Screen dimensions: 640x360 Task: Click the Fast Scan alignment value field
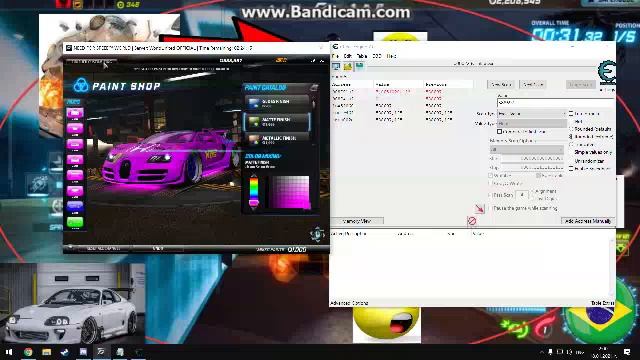coord(522,196)
